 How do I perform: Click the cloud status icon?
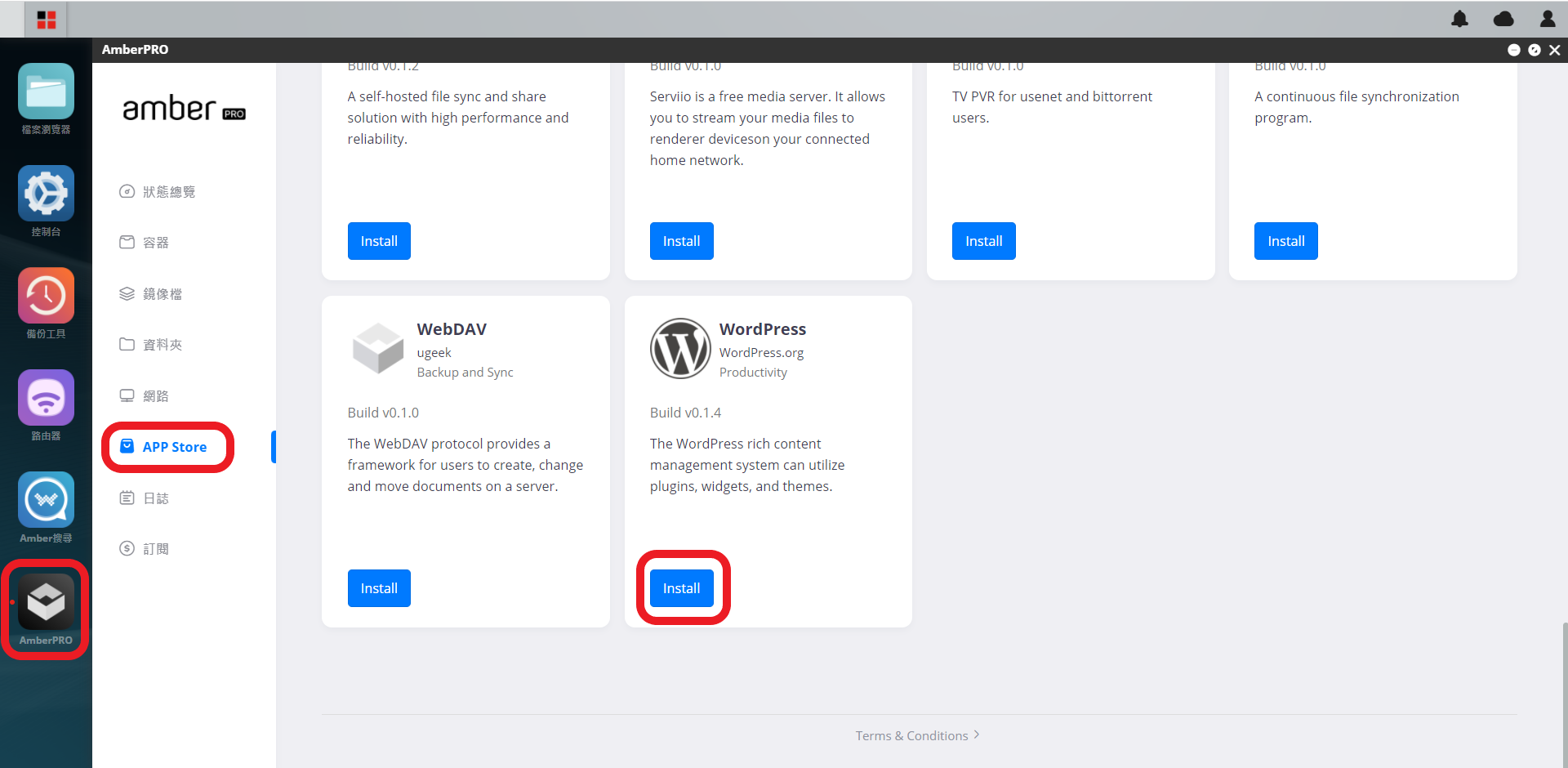pyautogui.click(x=1503, y=19)
